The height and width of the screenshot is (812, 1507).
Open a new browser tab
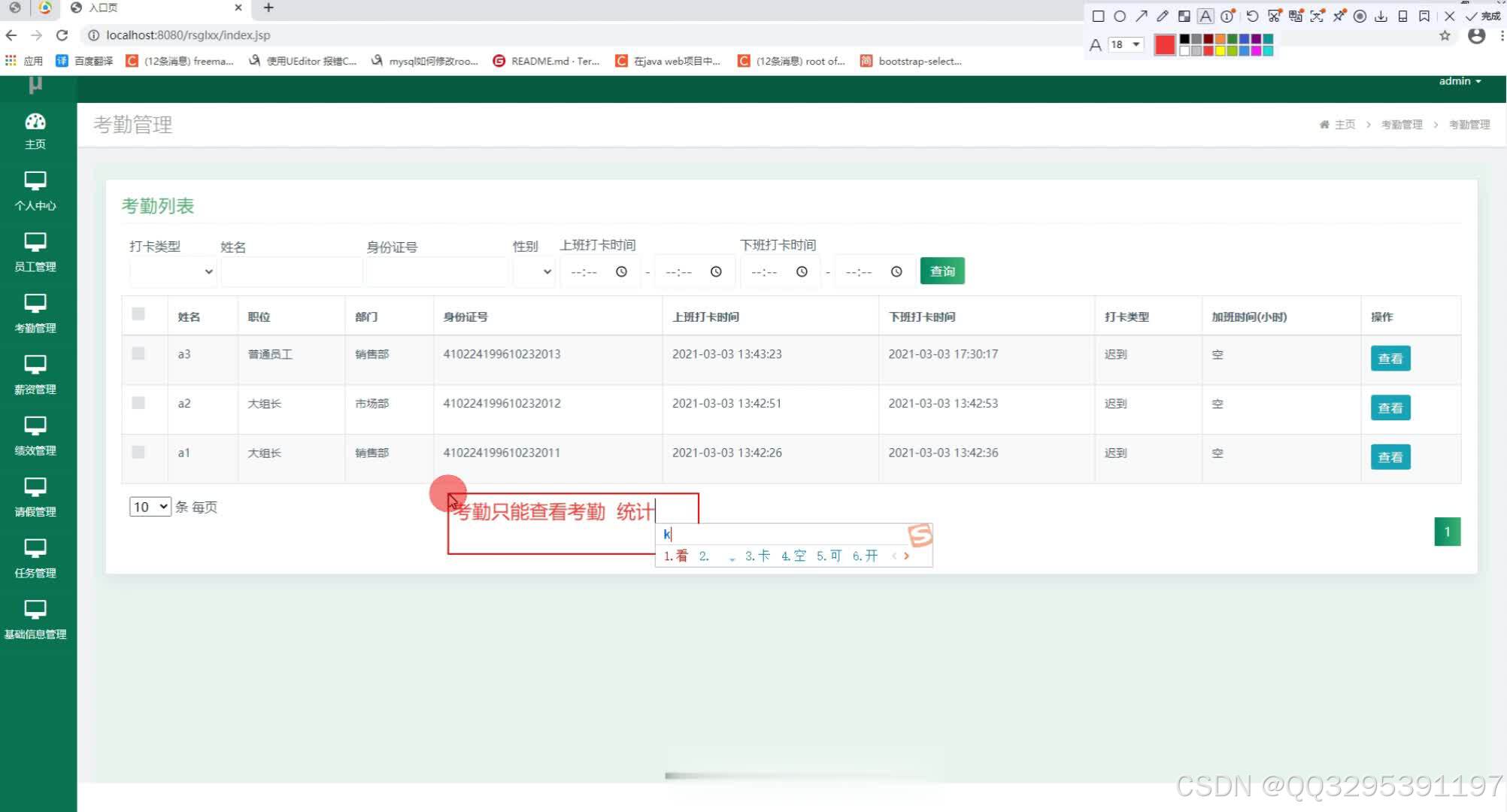pyautogui.click(x=268, y=8)
